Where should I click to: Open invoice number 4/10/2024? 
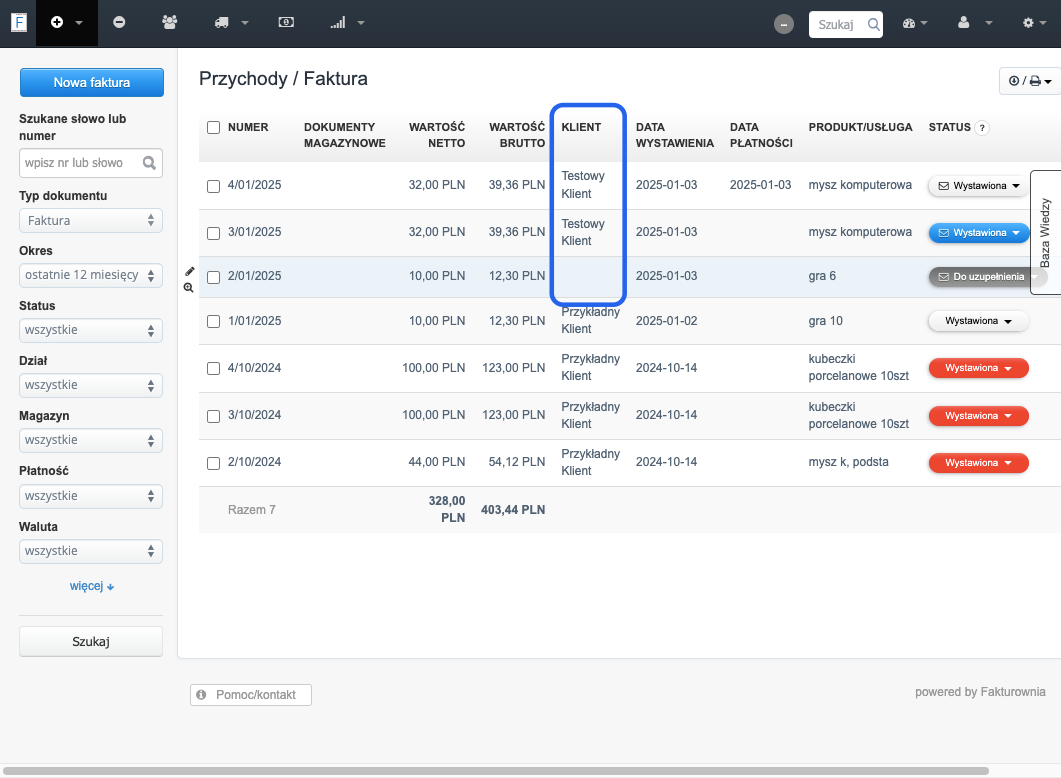pyautogui.click(x=254, y=368)
